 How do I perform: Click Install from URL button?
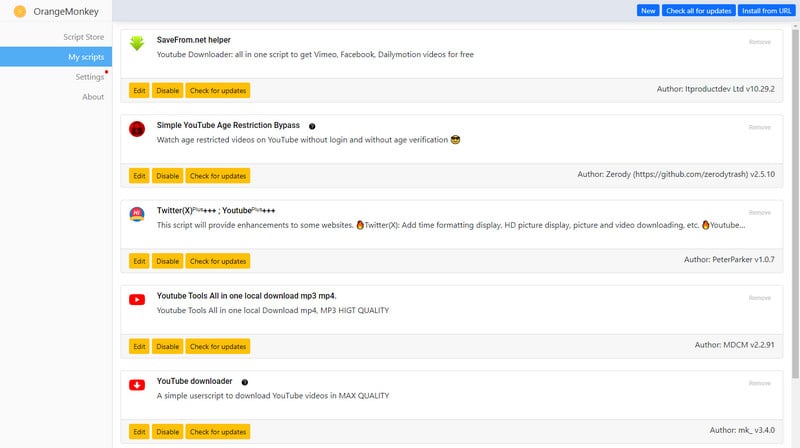pyautogui.click(x=766, y=11)
